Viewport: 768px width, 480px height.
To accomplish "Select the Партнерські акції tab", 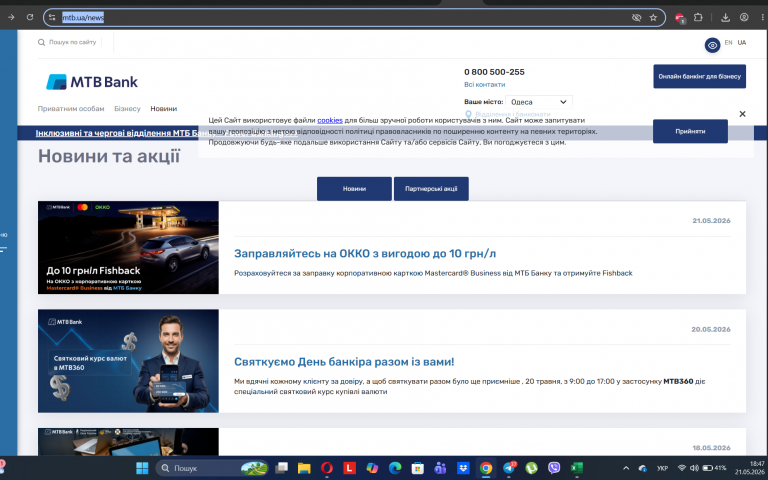I will 431,189.
